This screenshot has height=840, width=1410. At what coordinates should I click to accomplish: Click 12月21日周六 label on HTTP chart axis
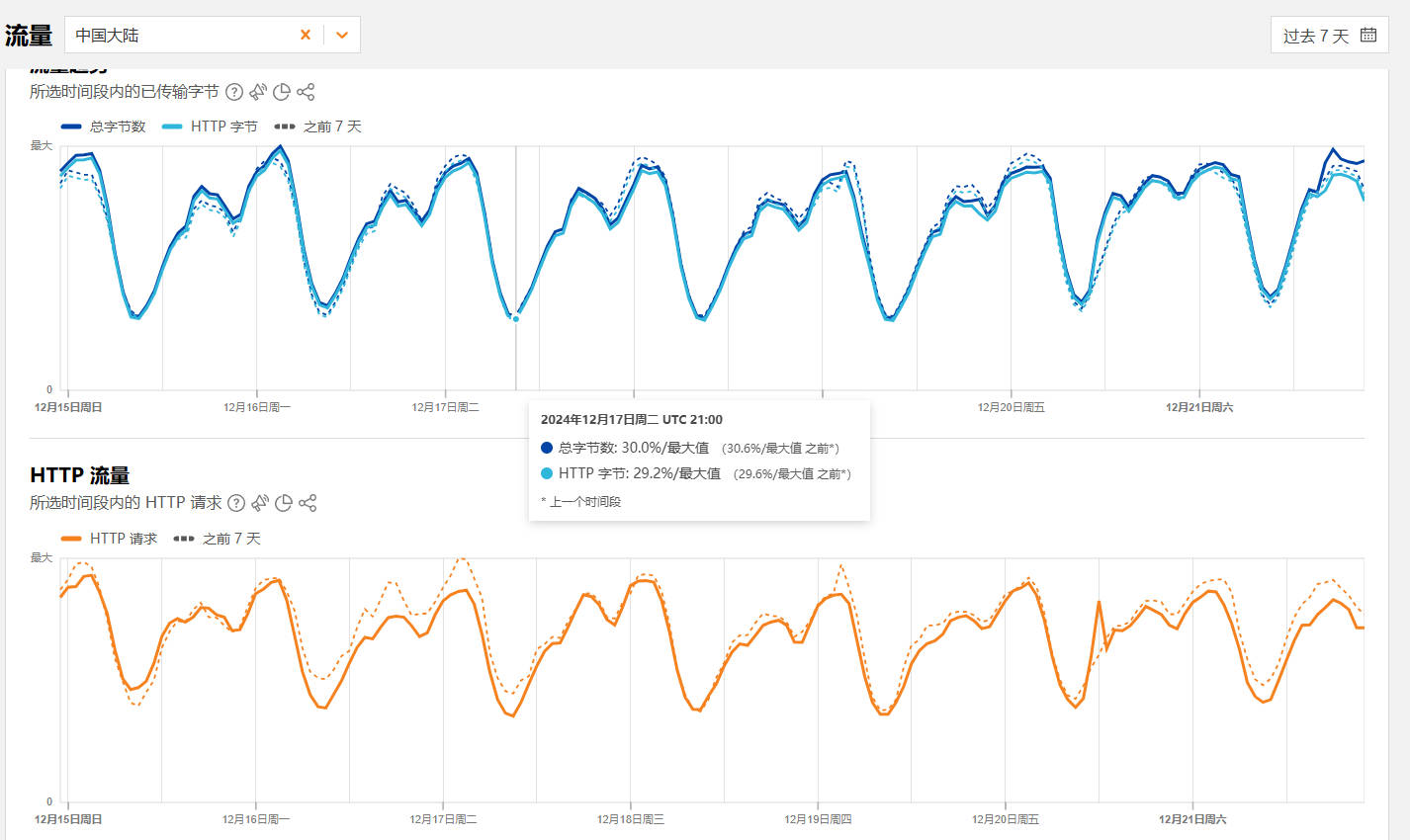(x=1192, y=819)
